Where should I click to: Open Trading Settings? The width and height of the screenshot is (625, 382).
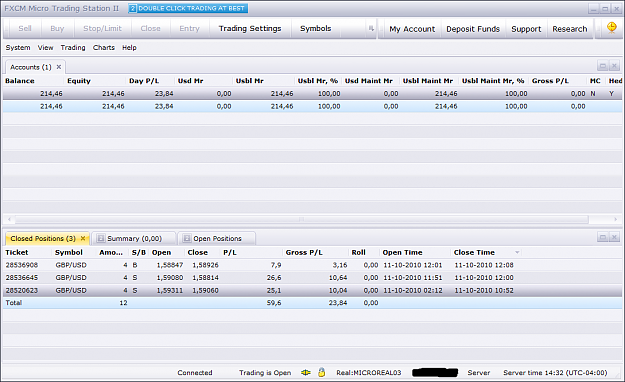coord(250,29)
